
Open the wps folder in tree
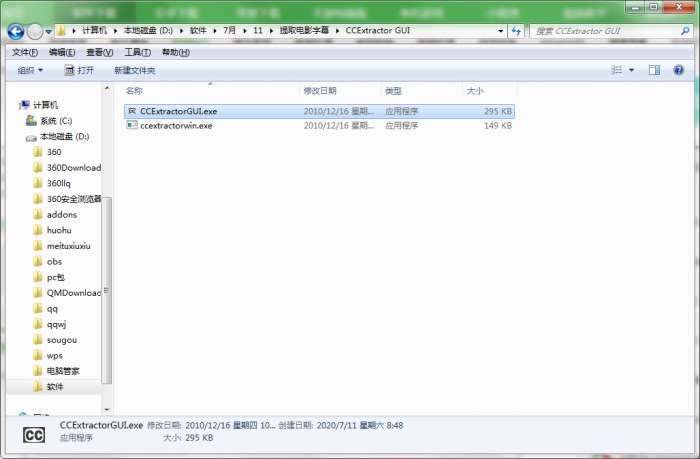(54, 355)
